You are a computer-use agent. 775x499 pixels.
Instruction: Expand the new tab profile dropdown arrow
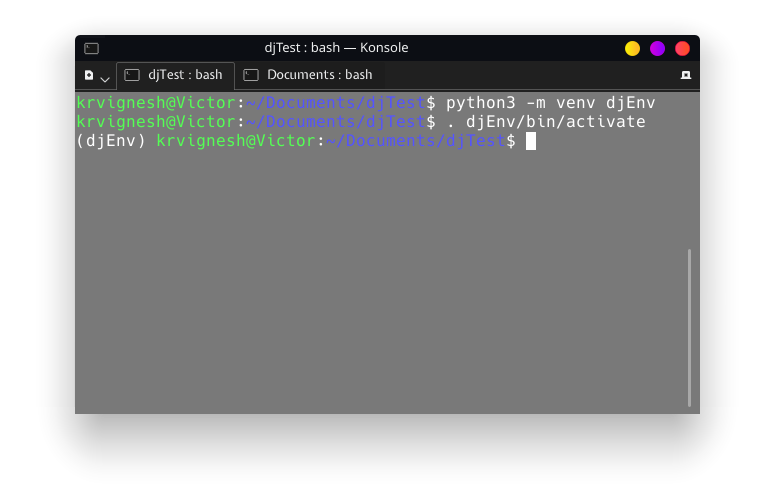point(104,79)
